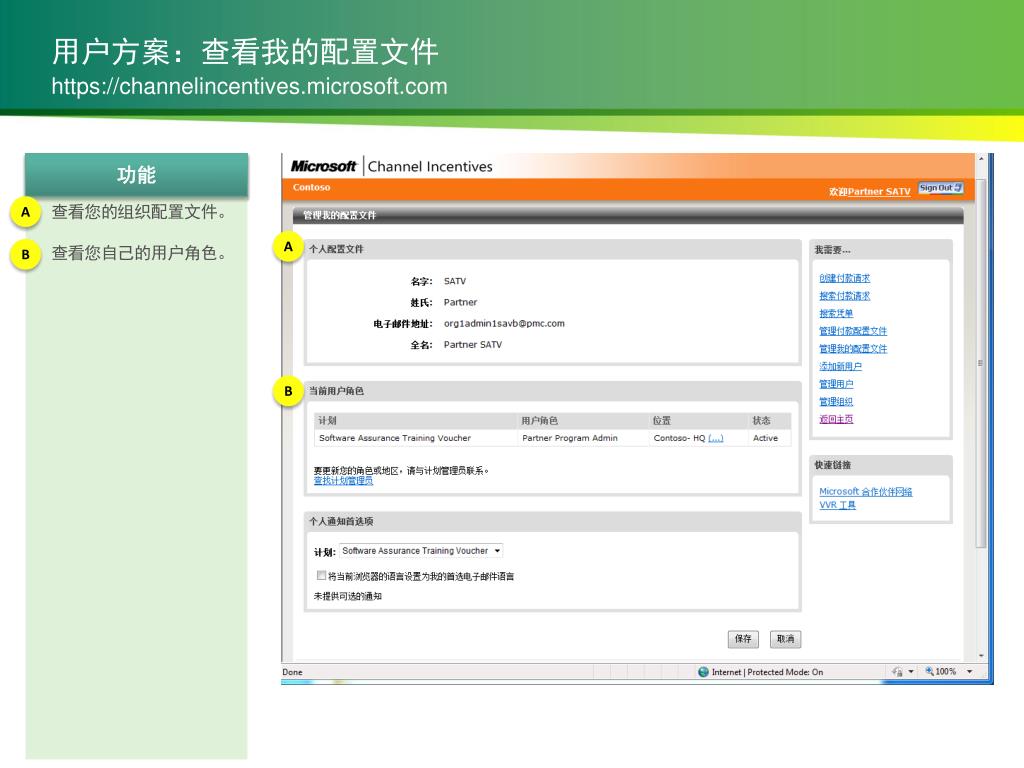This screenshot has width=1024, height=768.
Task: Click the Channel Incentives title text
Action: (x=430, y=167)
